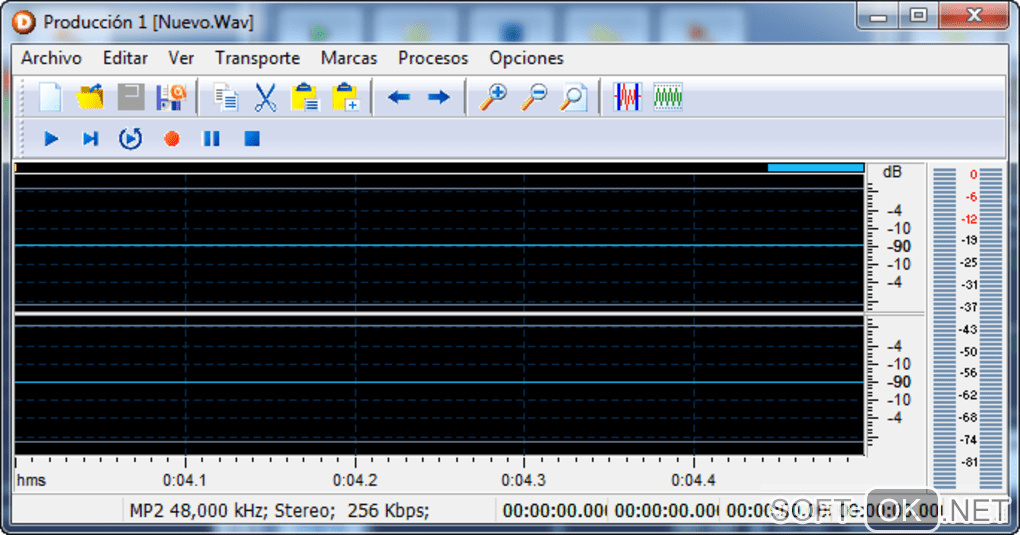Click the 0:04.4 mark on timeline ruler
The height and width of the screenshot is (535, 1020).
coord(693,480)
